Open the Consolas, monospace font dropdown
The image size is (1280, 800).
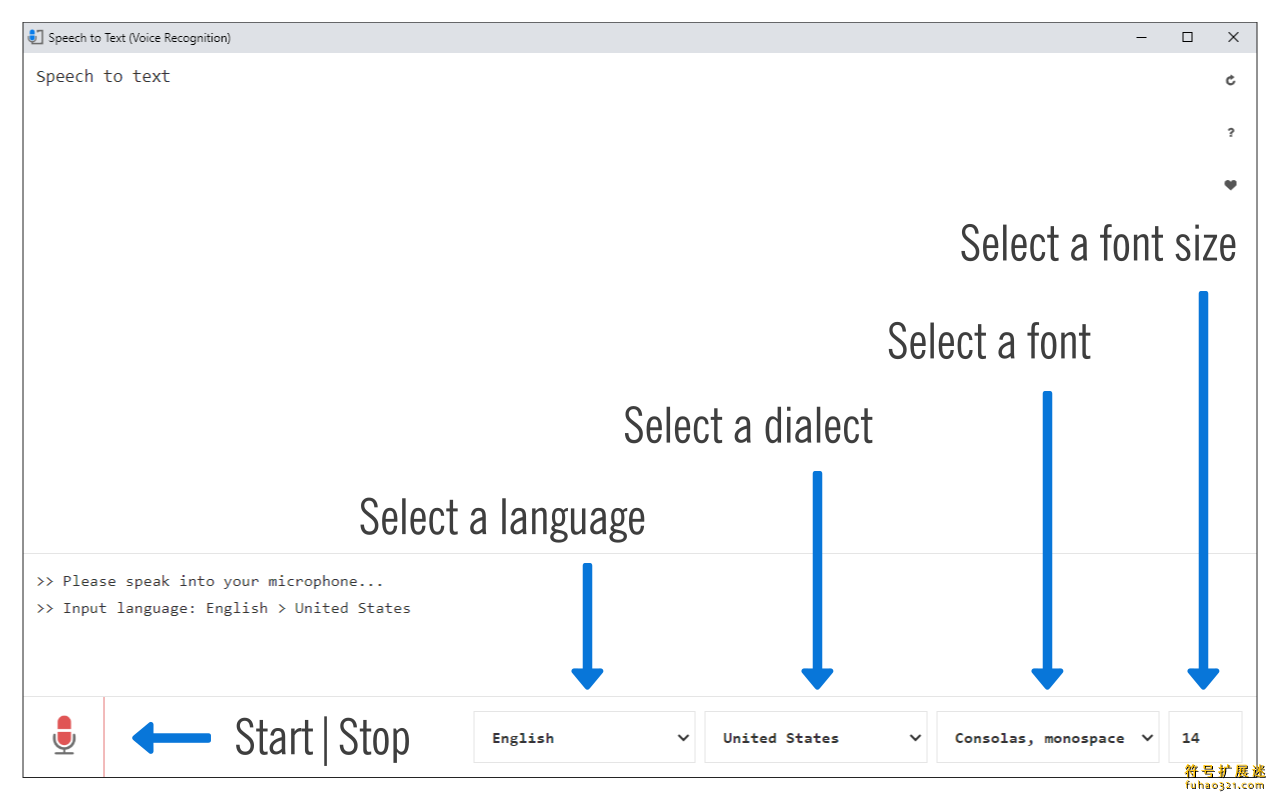point(1047,737)
